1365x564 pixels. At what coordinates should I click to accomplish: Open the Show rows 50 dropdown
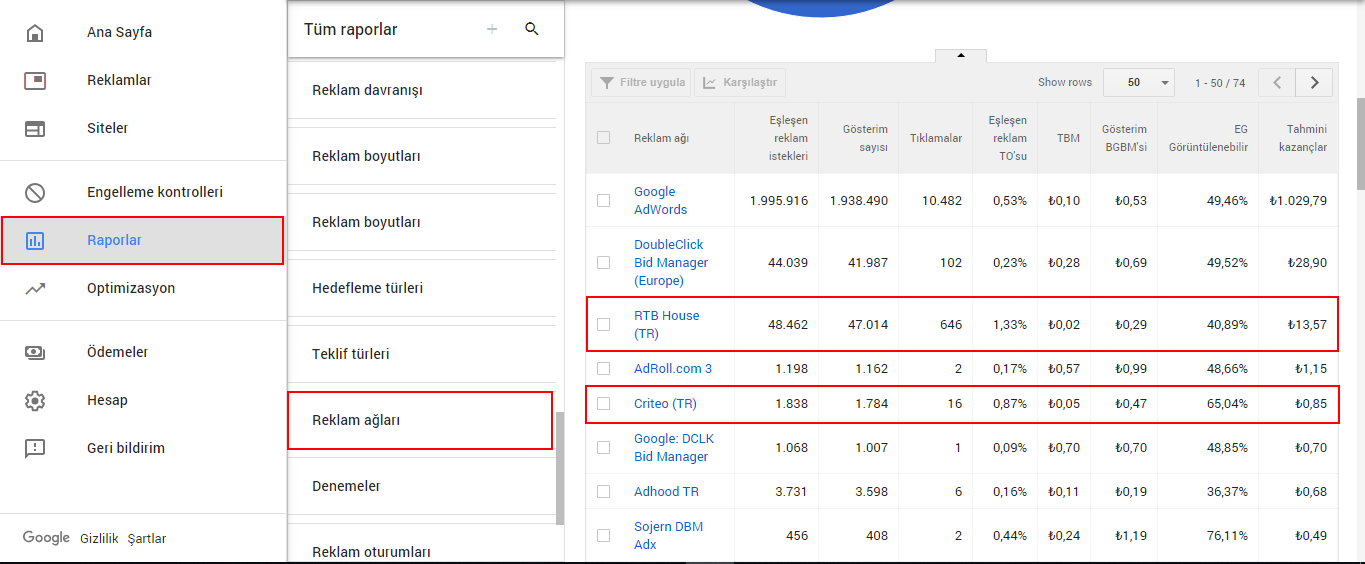pos(1139,82)
